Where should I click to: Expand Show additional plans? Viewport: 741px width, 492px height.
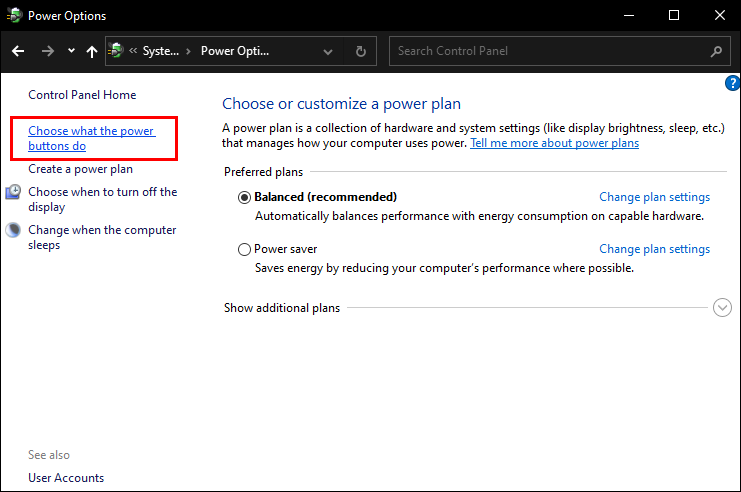[x=723, y=308]
